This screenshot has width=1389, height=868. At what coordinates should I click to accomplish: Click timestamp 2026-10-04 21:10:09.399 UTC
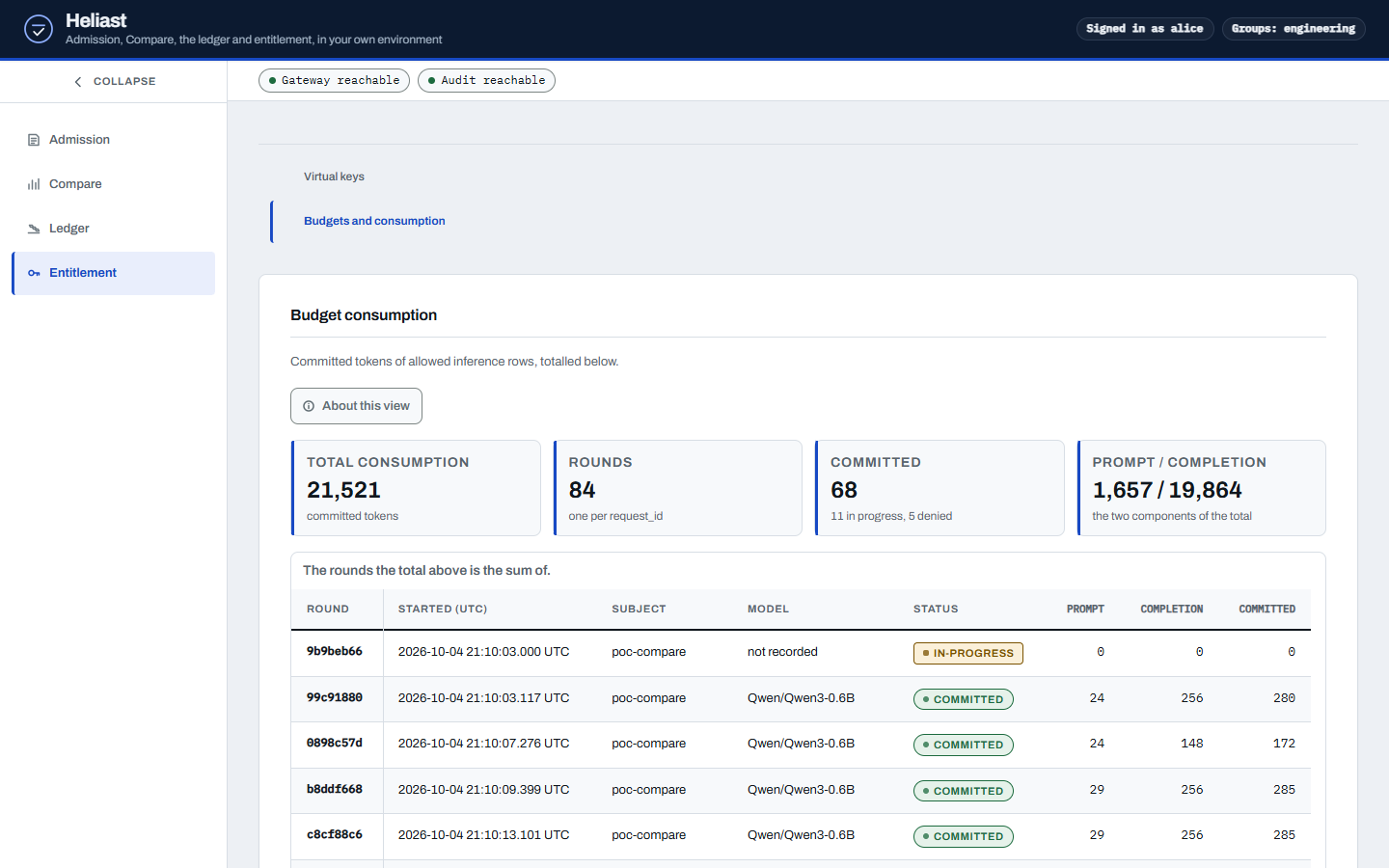coord(483,790)
